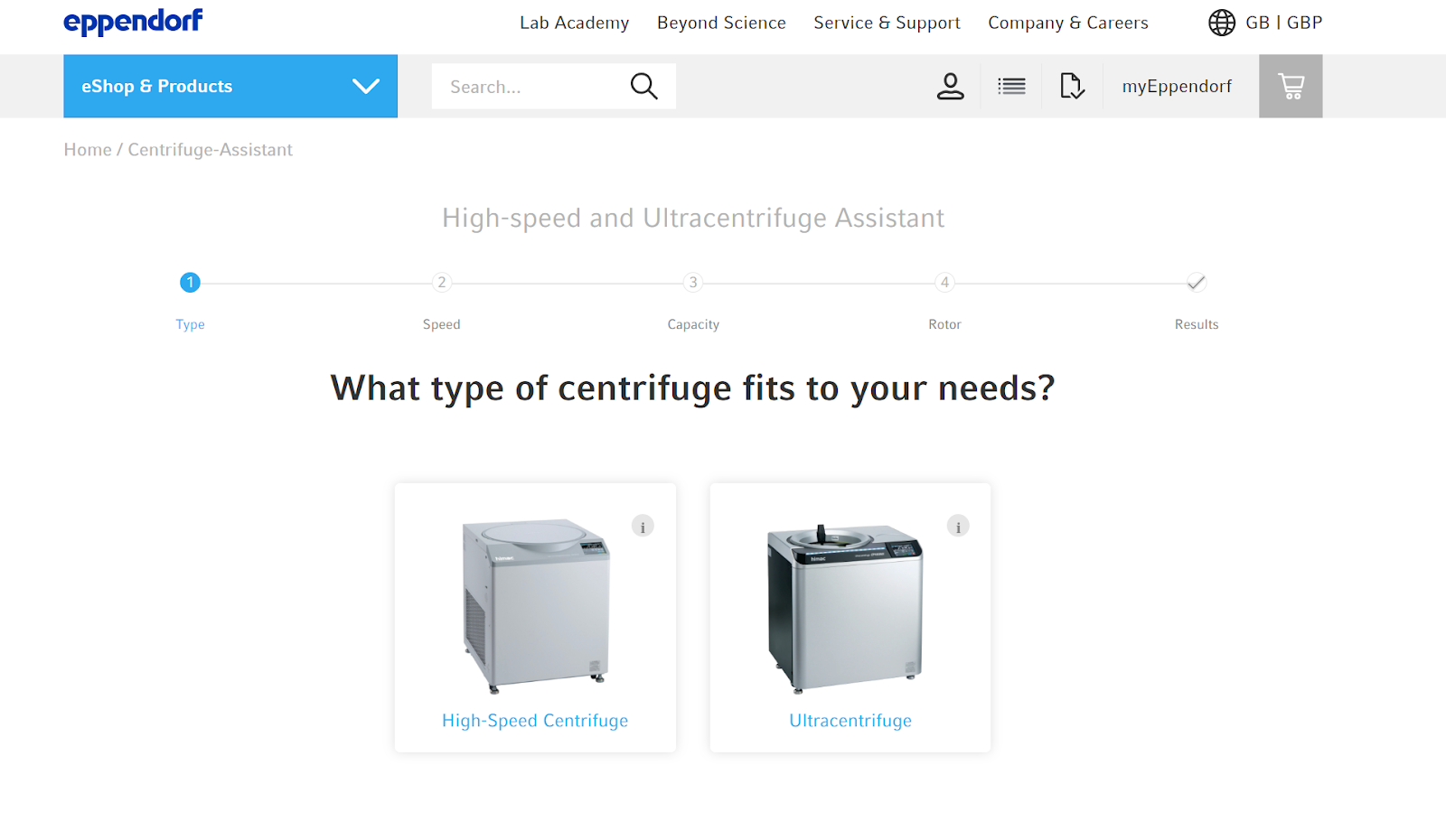Click the Capacity step label
The image size is (1446, 840).
tap(693, 324)
